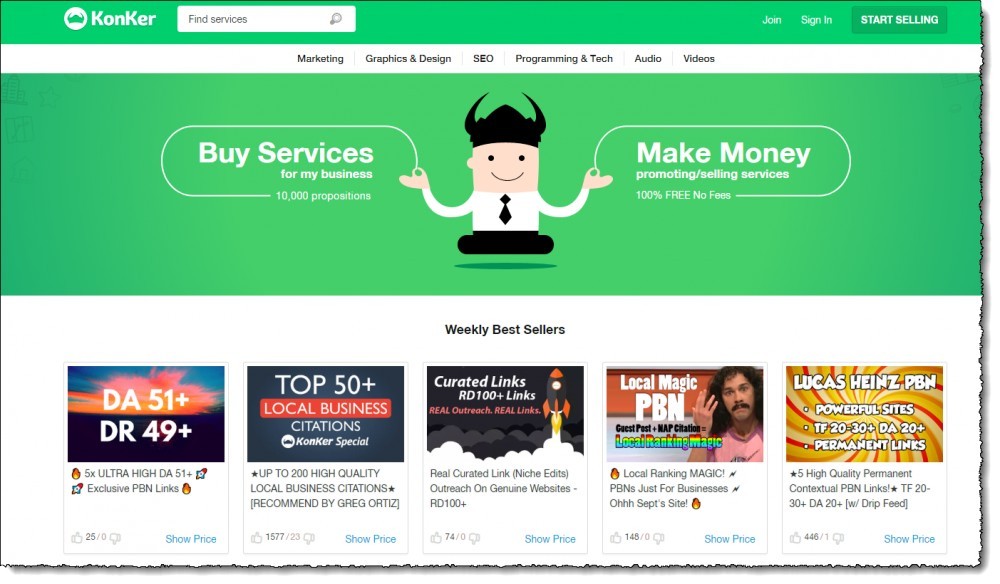Thumbs up the Curated Links listing
Screen dimensions: 1000x584
pyautogui.click(x=436, y=538)
